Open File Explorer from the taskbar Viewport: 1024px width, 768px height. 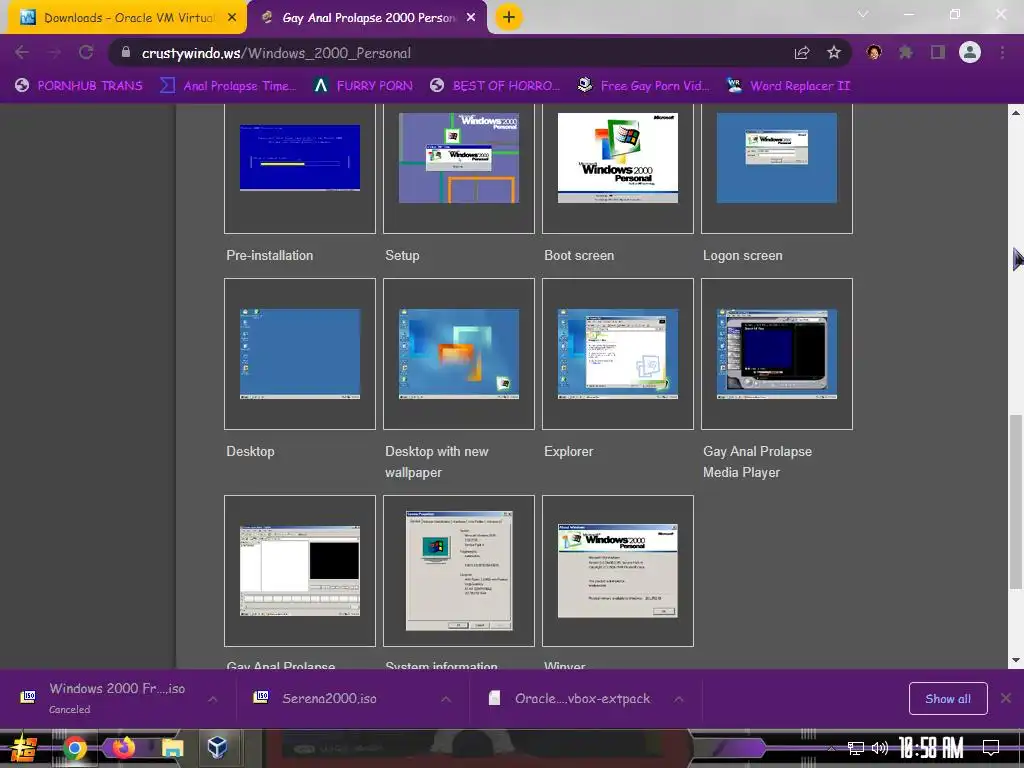(172, 748)
